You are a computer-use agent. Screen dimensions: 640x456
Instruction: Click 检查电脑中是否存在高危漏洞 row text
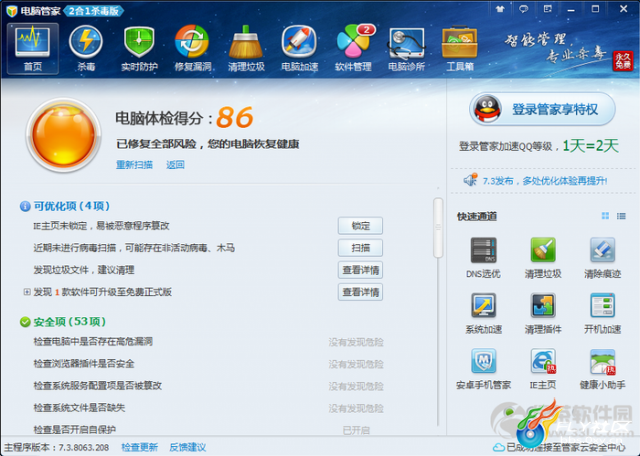click(x=93, y=342)
